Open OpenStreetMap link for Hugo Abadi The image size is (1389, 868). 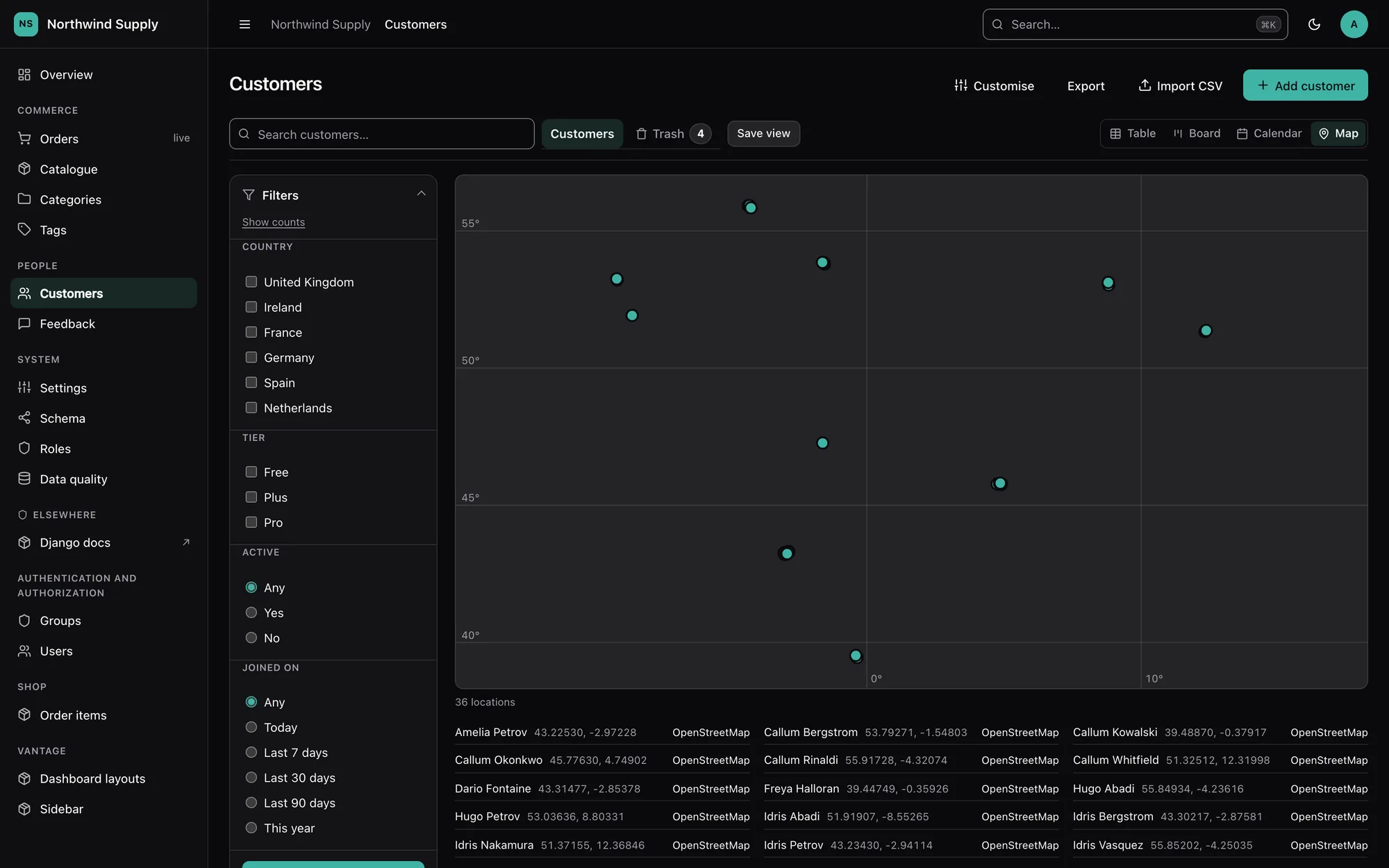pos(1329,789)
